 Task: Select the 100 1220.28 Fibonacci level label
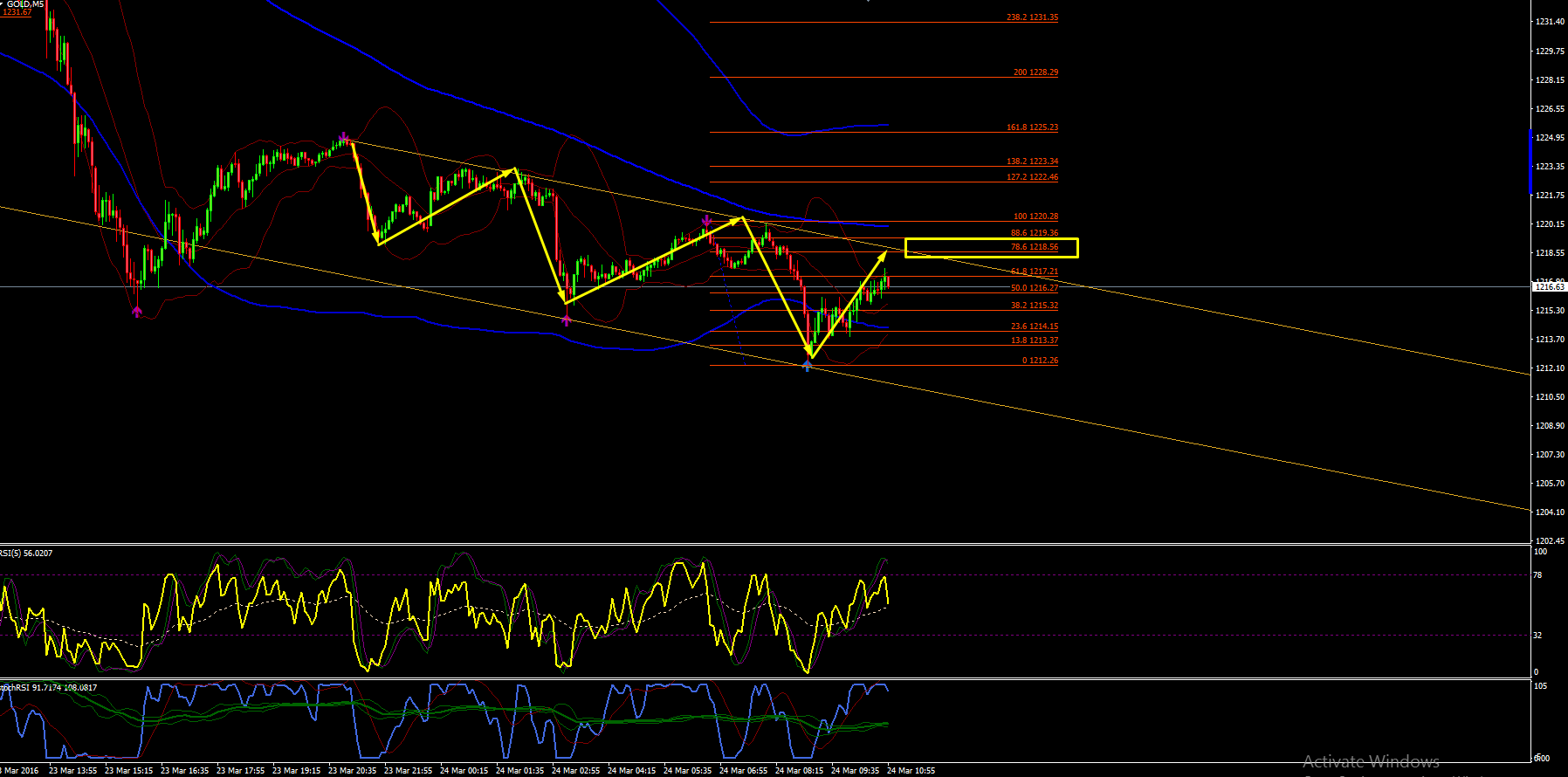pyautogui.click(x=1035, y=217)
